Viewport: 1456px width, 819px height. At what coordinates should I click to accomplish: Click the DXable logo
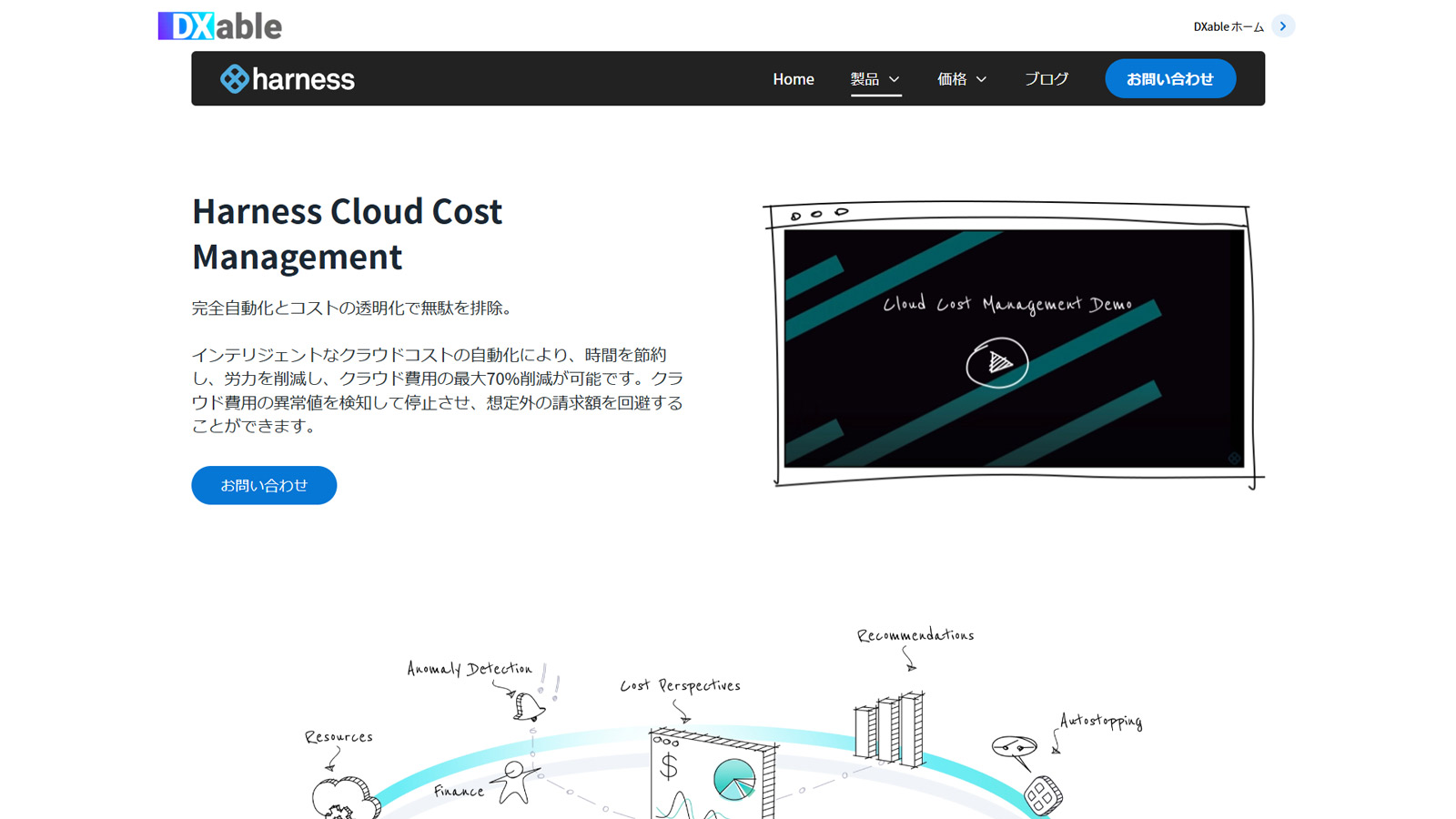[220, 25]
